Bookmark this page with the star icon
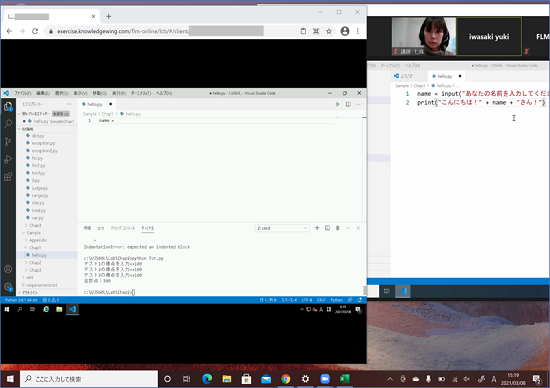550x388 pixels. 329,31
